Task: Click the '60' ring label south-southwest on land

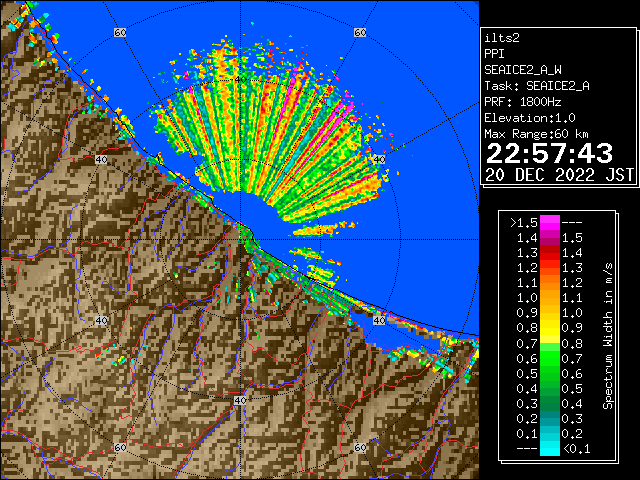Action: [120, 447]
